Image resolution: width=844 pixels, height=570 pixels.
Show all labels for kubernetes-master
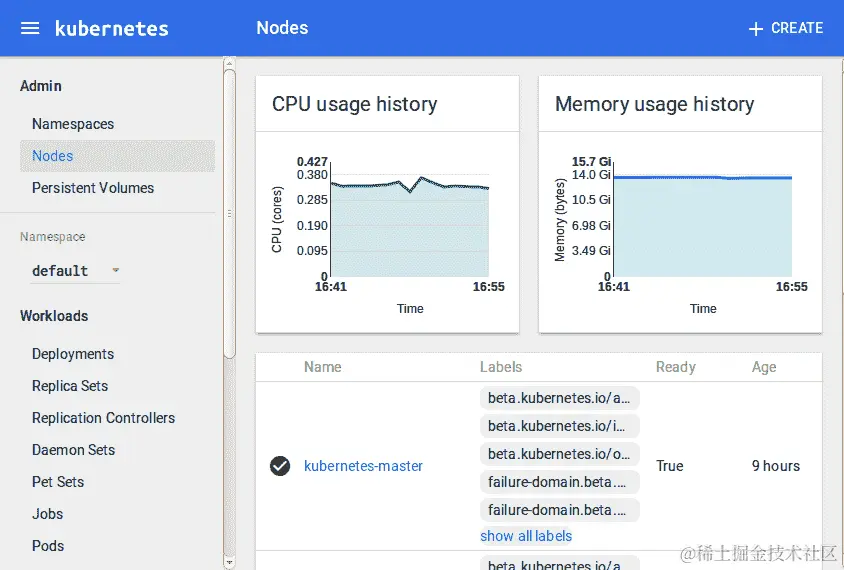526,536
